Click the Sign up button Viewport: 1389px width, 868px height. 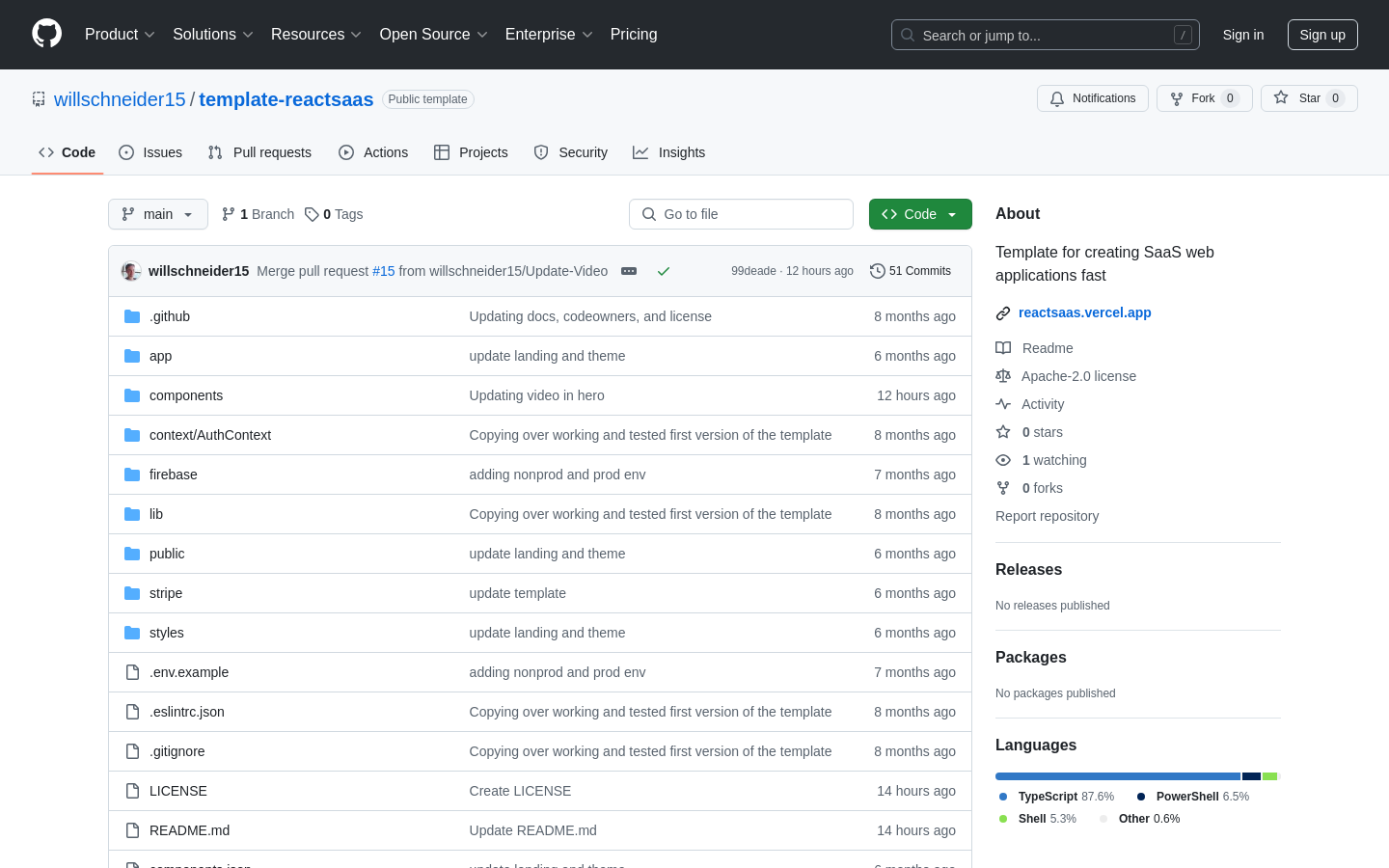pos(1322,35)
